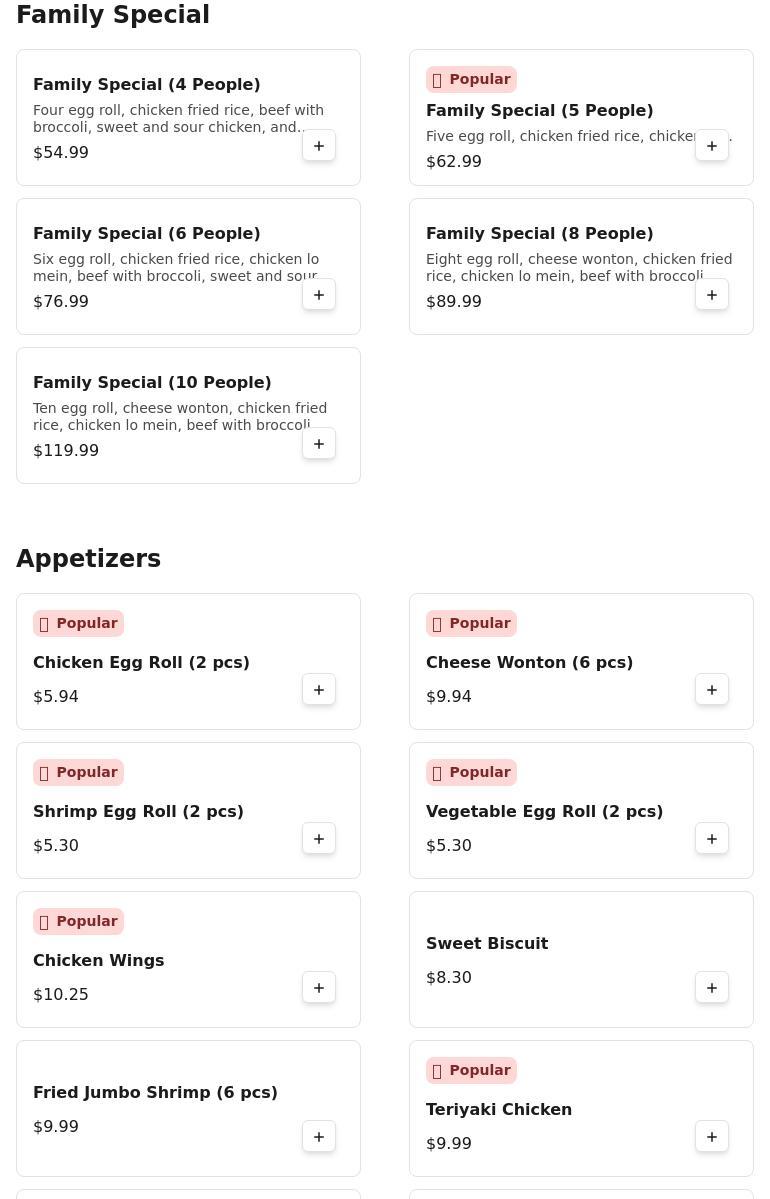Add Fried Jumbo Shrimp (6 pcs) plus icon

click(319, 1137)
